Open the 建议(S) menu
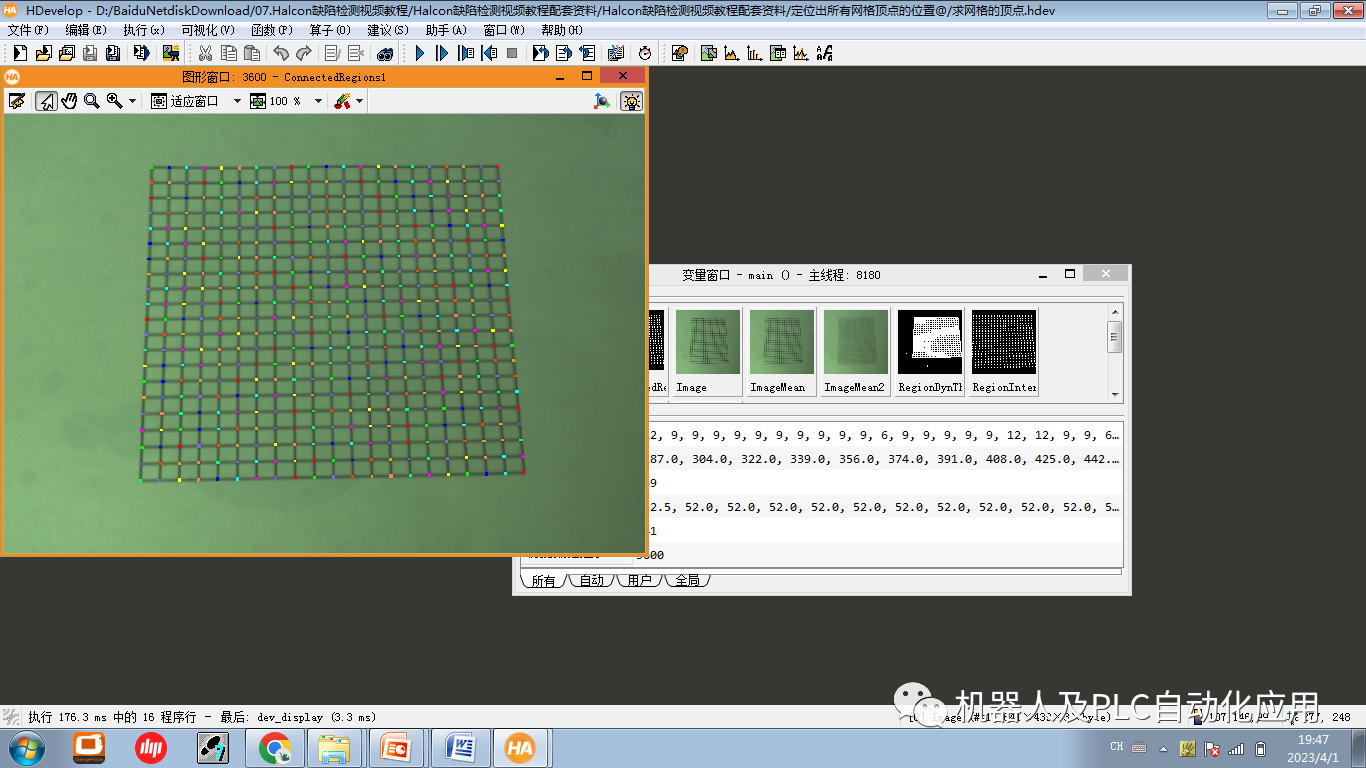This screenshot has height=768, width=1366. point(388,30)
